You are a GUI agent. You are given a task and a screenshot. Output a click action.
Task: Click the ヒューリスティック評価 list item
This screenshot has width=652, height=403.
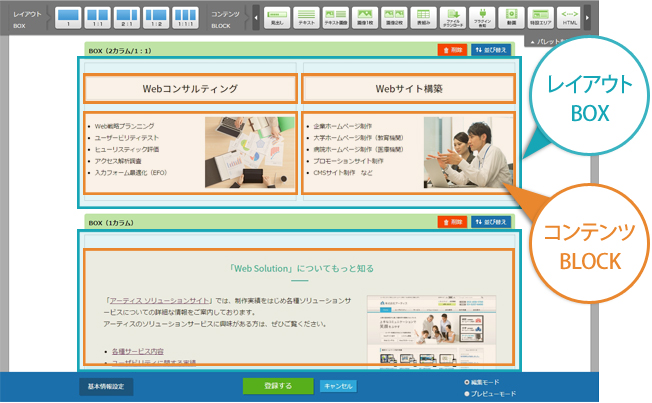point(127,149)
